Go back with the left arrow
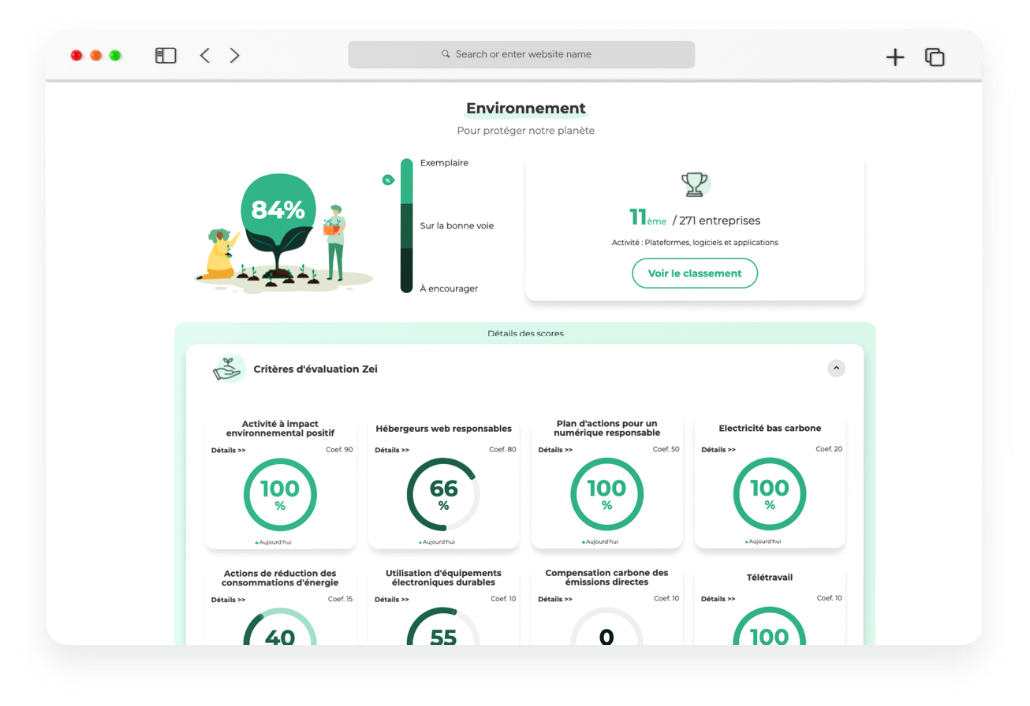 click(x=205, y=56)
